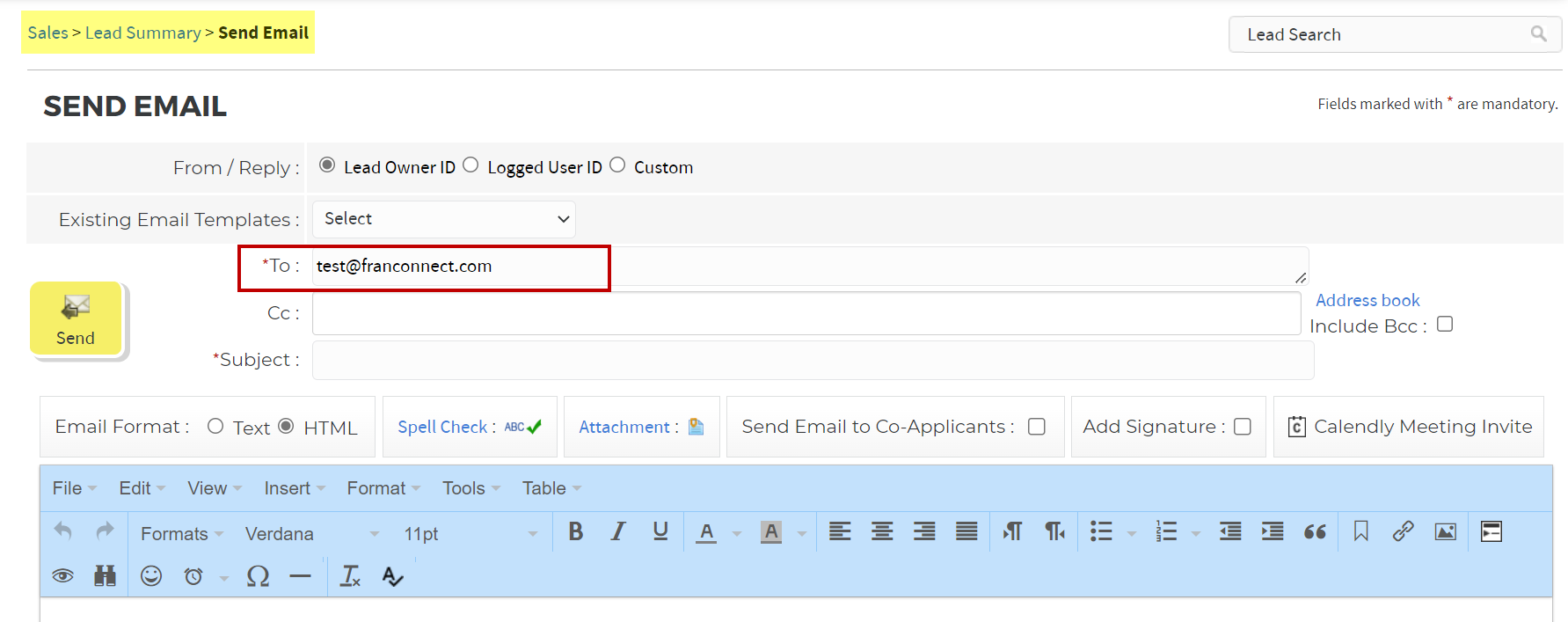Center align the text
Viewport: 1568px width, 622px height.
[x=882, y=531]
